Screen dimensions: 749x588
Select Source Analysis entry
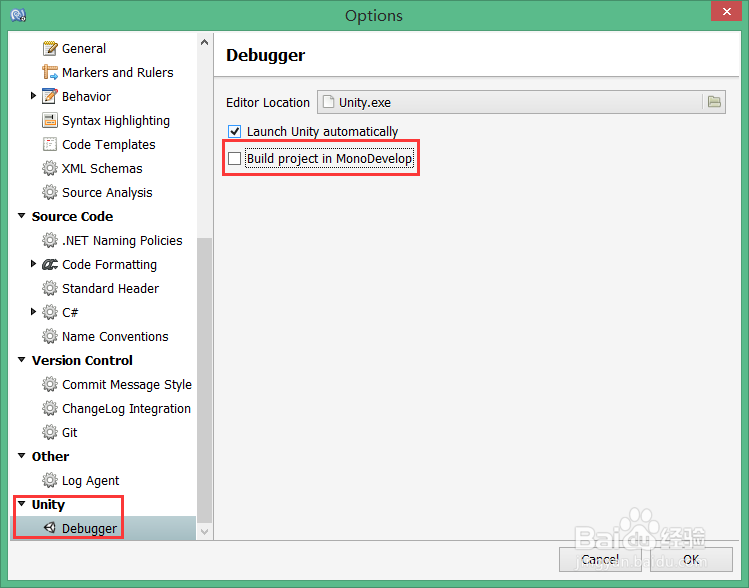click(x=107, y=192)
